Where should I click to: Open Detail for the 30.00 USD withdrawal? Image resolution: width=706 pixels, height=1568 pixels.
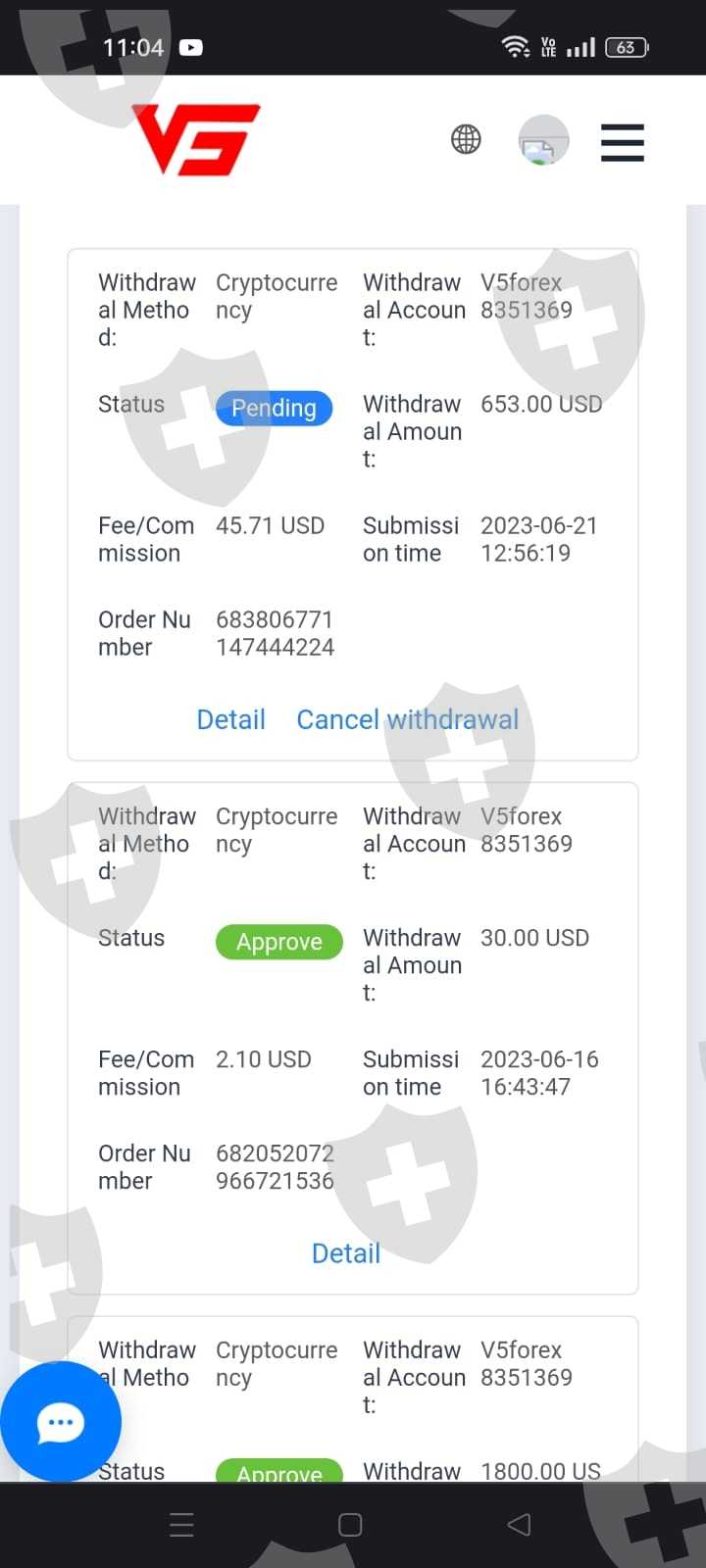[x=345, y=1253]
